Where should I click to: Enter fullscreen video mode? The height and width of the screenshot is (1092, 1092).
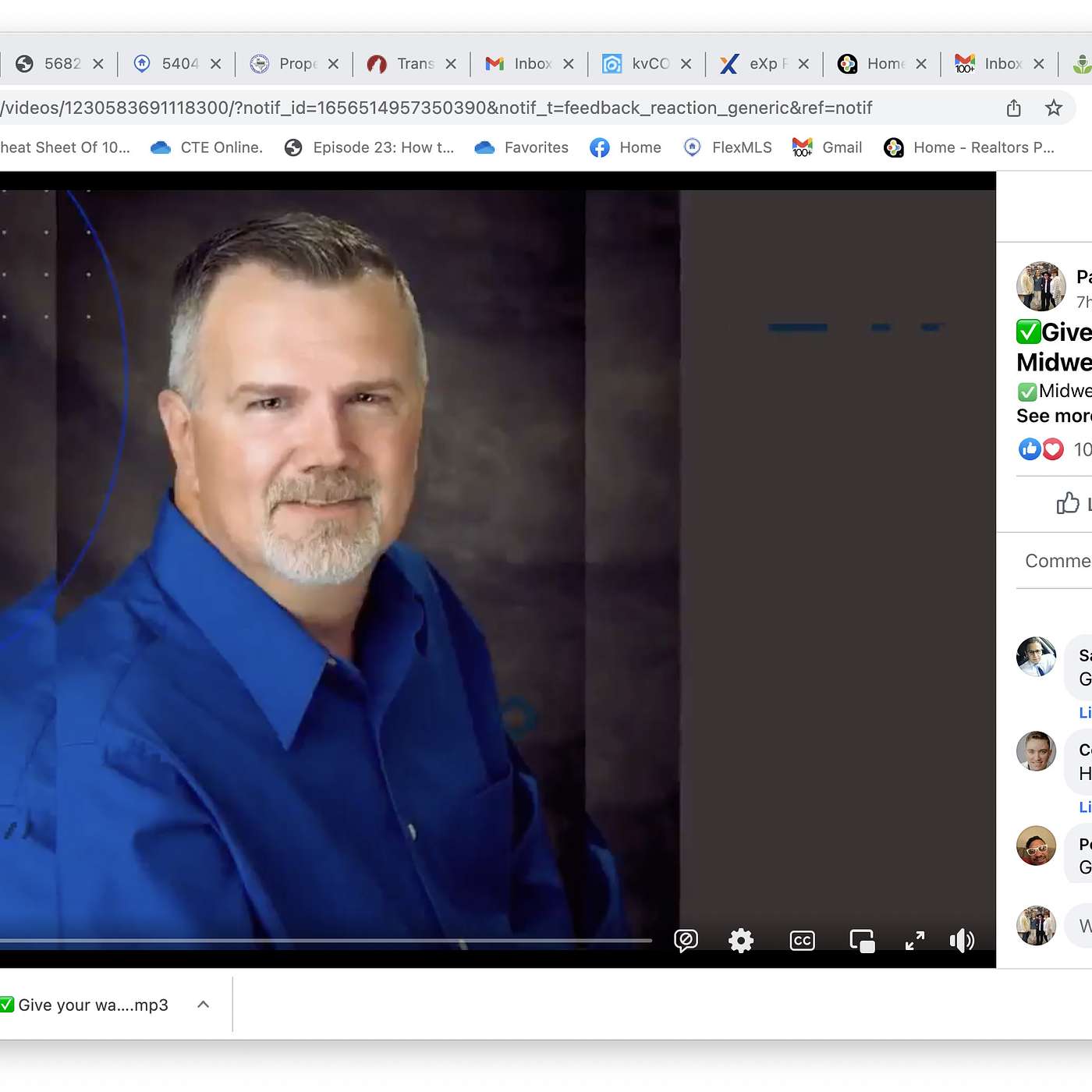[914, 941]
